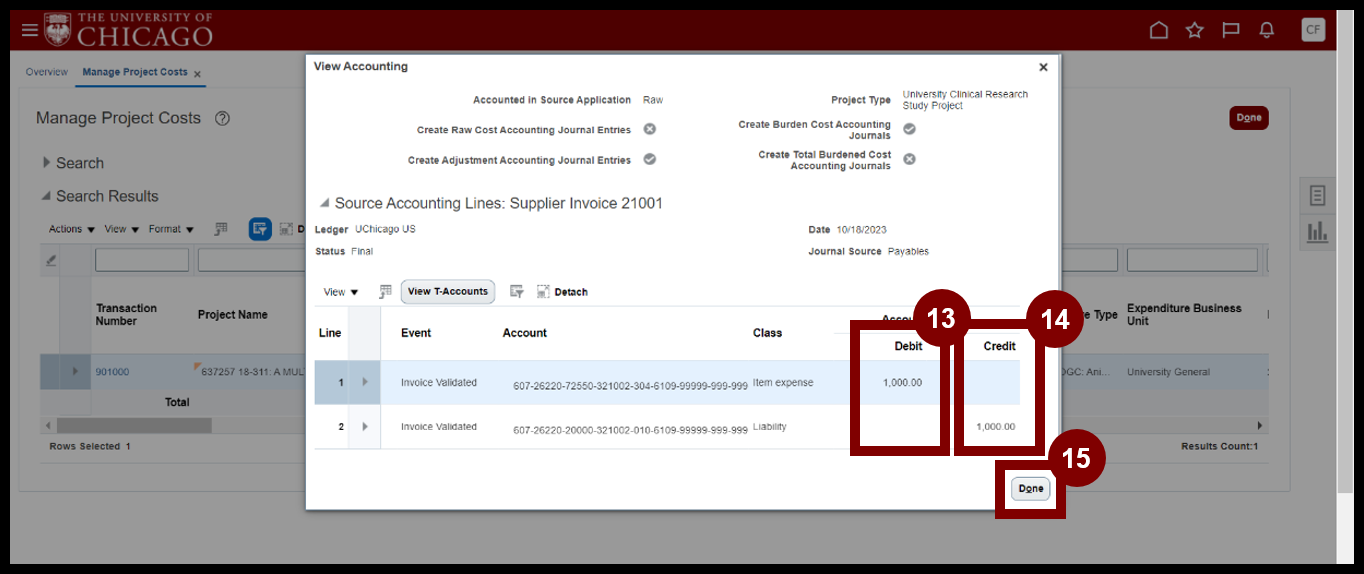Viewport: 1364px width, 574px height.
Task: Click the Done button on Manage Project Costs page
Action: point(1249,117)
